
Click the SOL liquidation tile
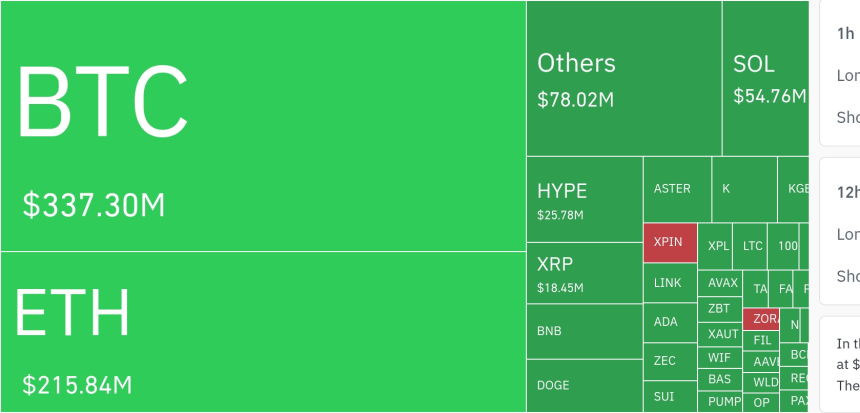coord(765,78)
